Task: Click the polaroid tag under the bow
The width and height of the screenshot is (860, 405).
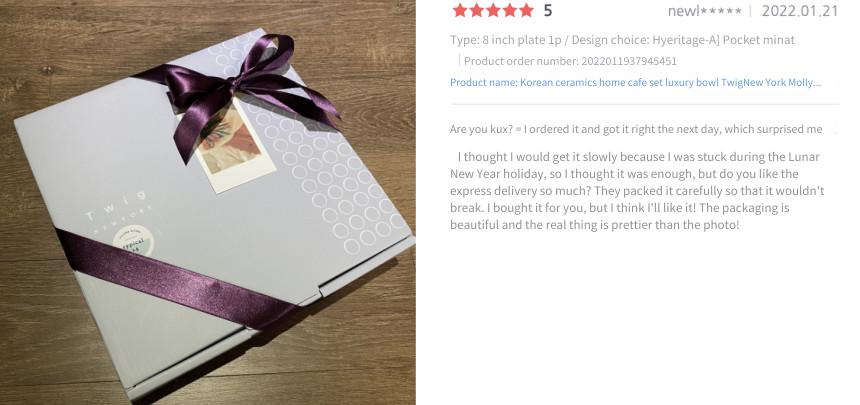Action: [233, 148]
